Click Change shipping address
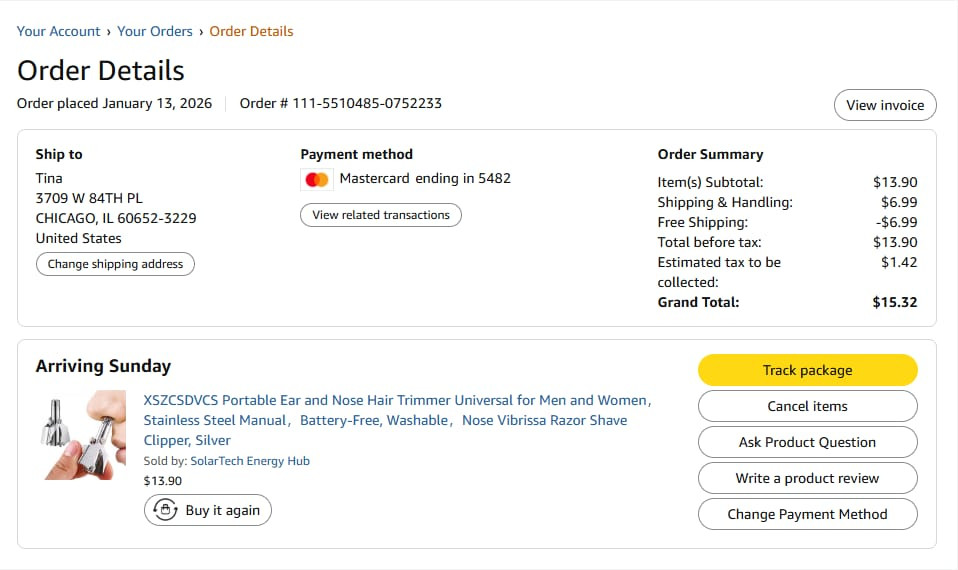Screen dimensions: 958x570 tap(115, 264)
